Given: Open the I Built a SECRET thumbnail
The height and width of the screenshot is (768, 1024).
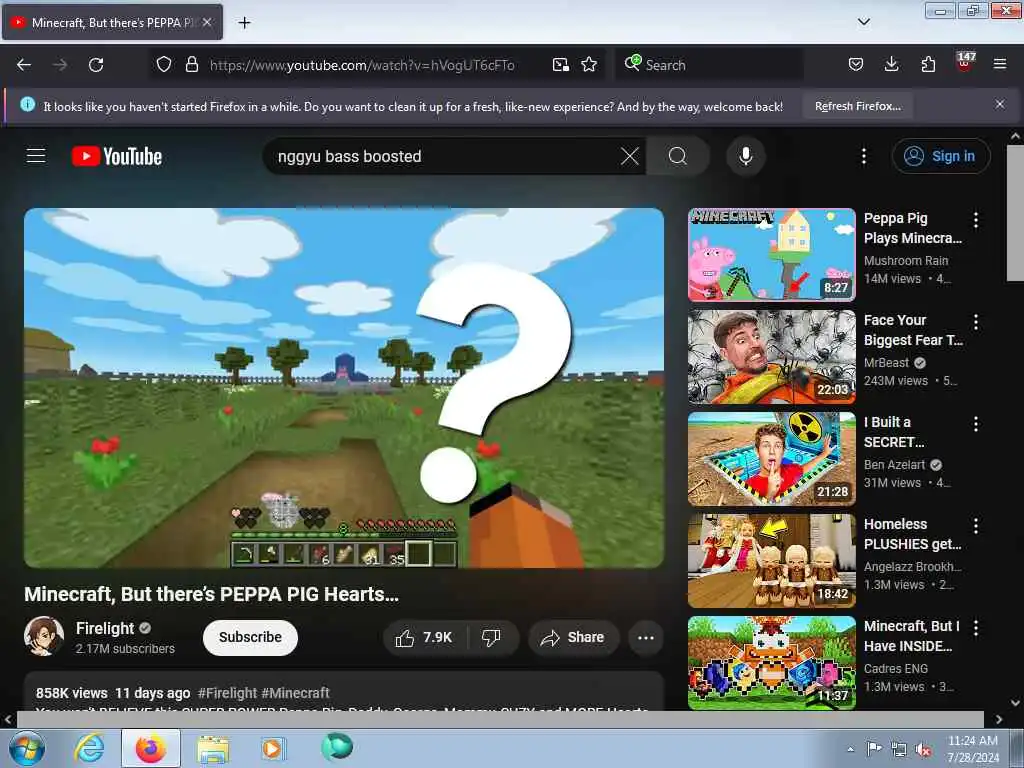Looking at the screenshot, I should [x=771, y=458].
